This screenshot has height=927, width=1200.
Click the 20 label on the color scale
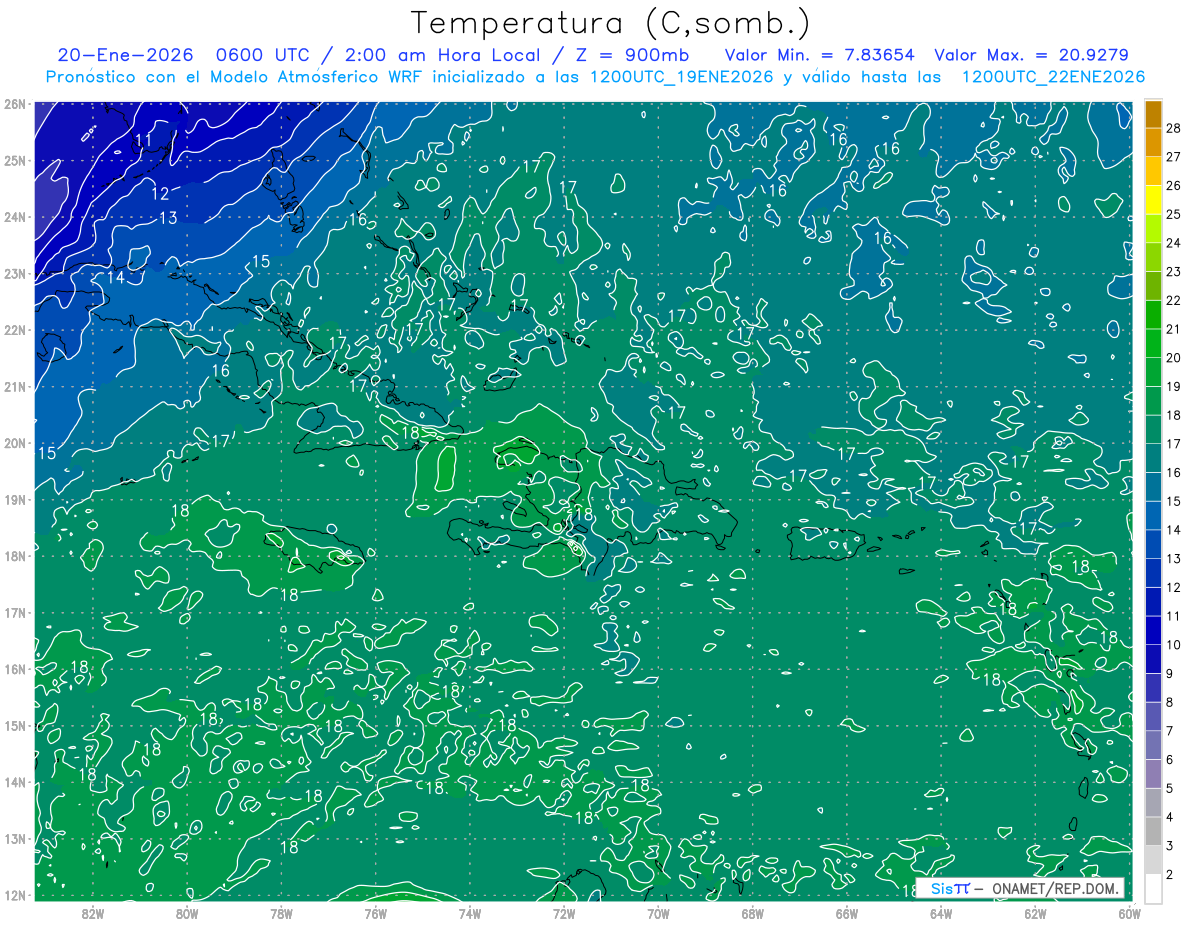tap(1173, 358)
